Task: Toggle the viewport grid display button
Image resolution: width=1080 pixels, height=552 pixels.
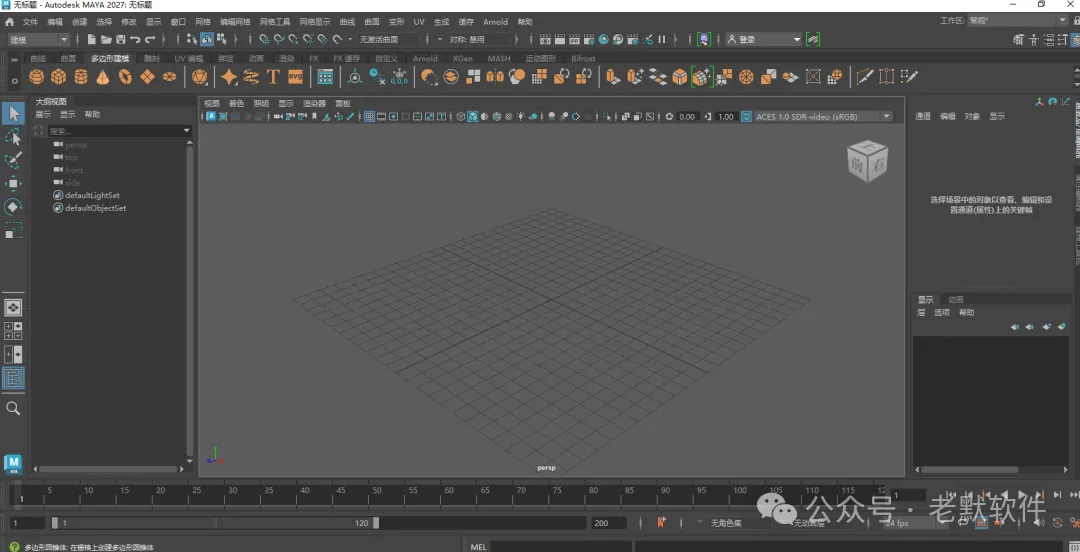Action: click(369, 117)
